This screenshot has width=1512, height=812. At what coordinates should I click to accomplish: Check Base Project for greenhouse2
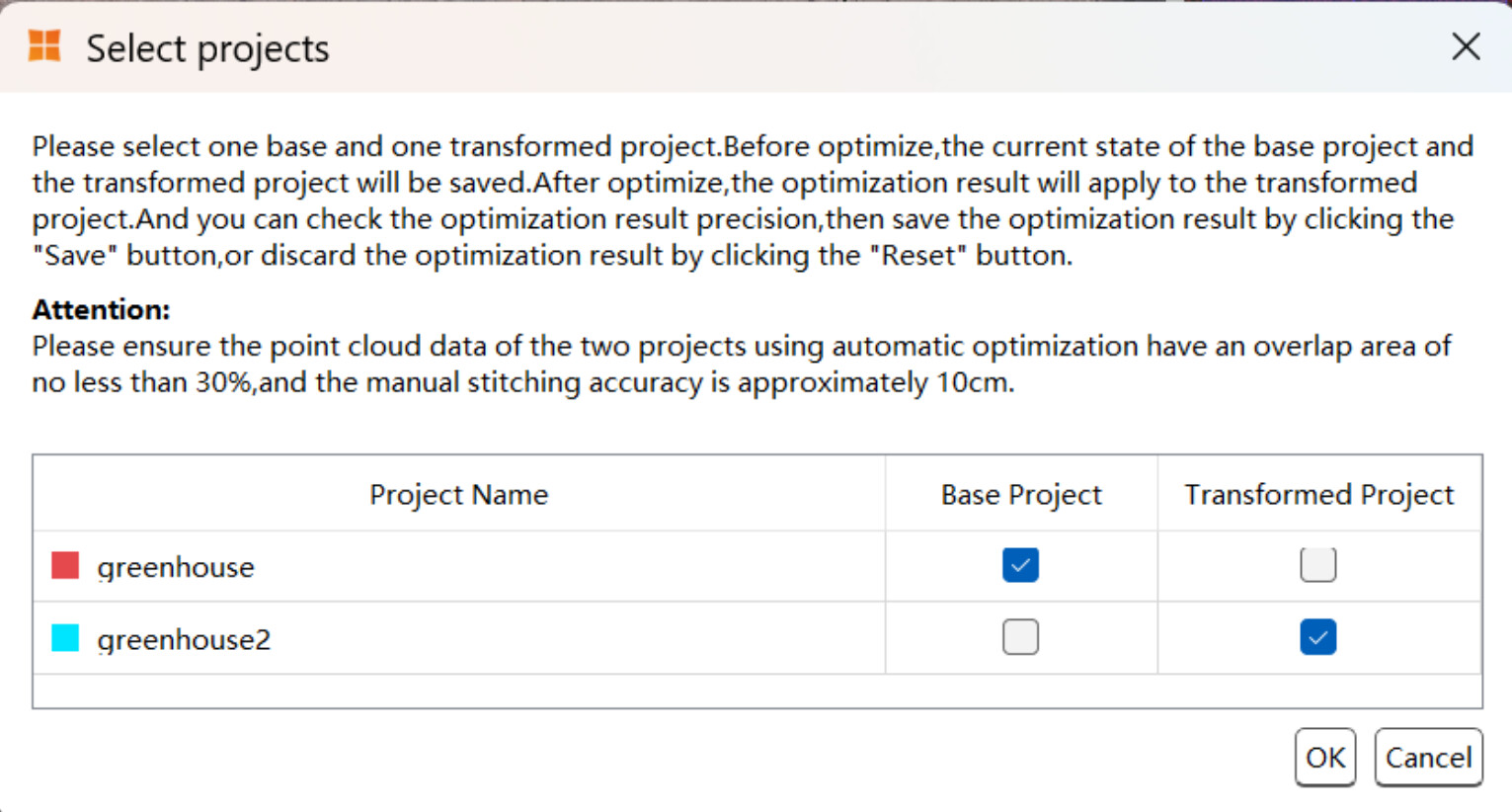[x=1020, y=637]
